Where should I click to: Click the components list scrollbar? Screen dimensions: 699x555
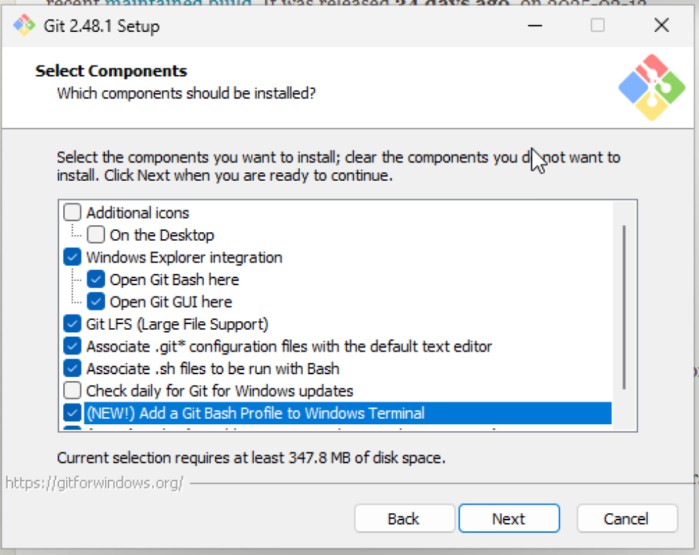[x=624, y=308]
